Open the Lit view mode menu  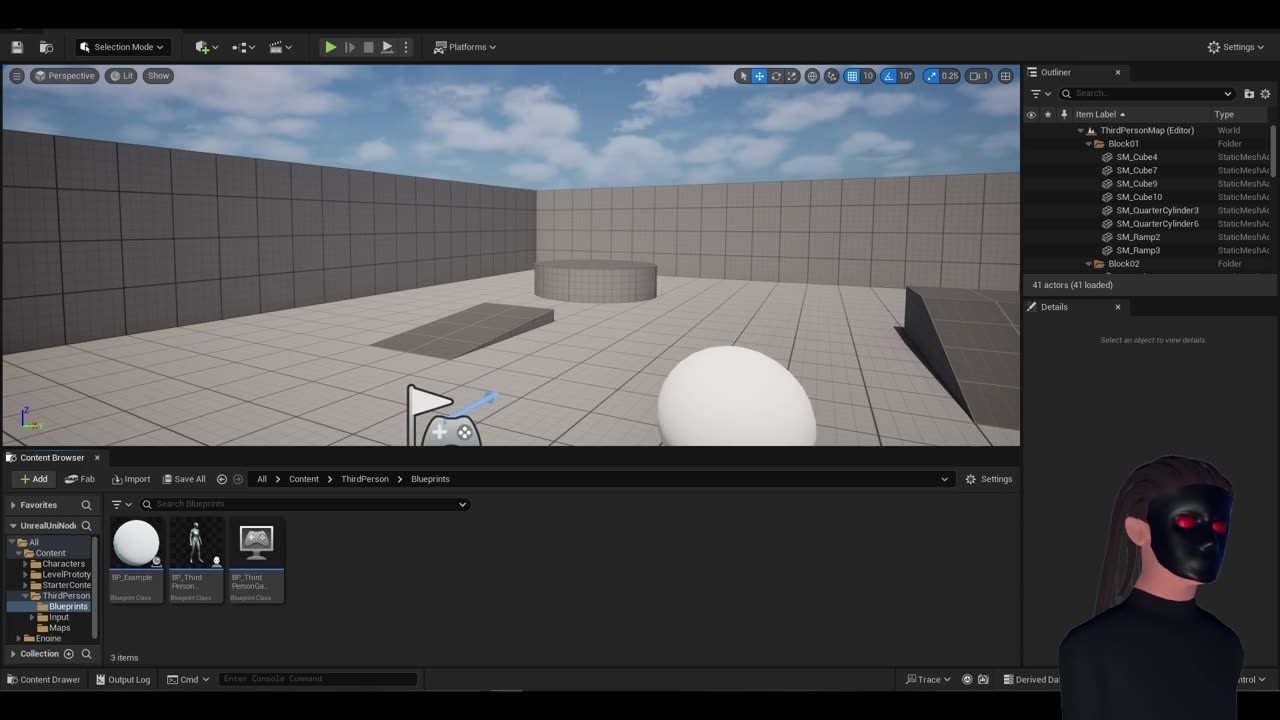(122, 76)
